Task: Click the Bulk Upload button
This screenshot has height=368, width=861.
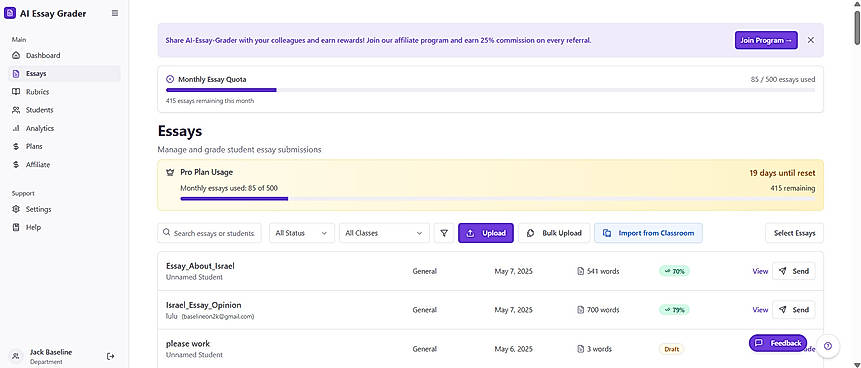Action: [554, 233]
